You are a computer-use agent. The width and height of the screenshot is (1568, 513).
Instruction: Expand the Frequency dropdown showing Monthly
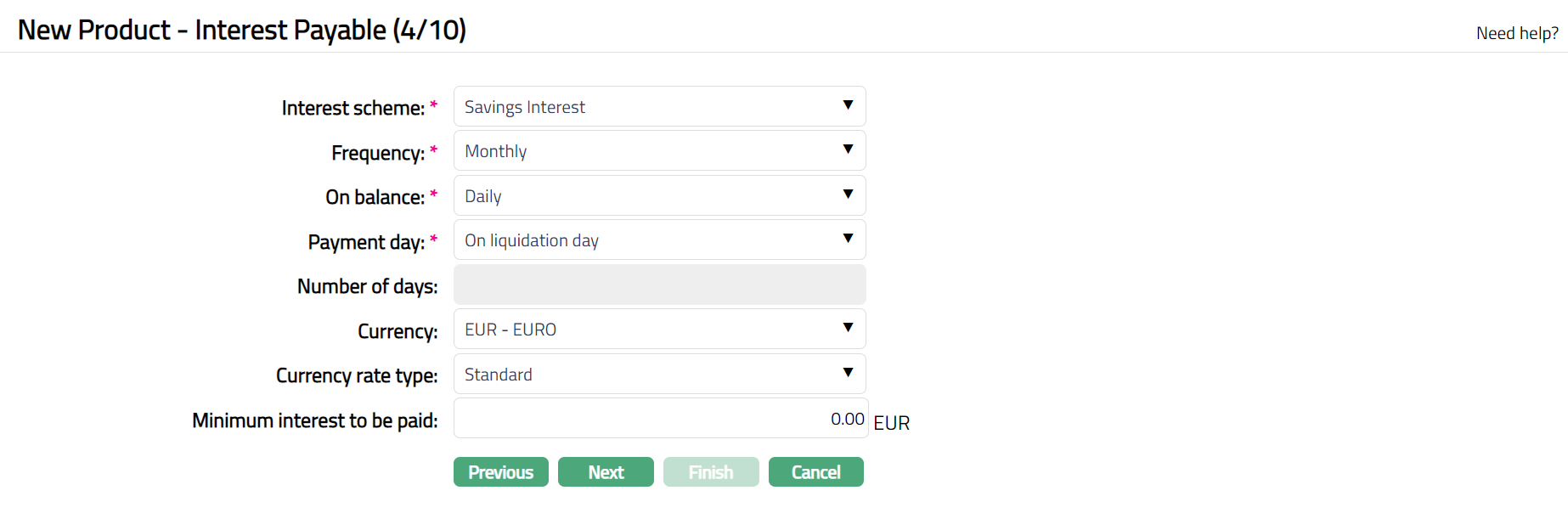tap(658, 151)
